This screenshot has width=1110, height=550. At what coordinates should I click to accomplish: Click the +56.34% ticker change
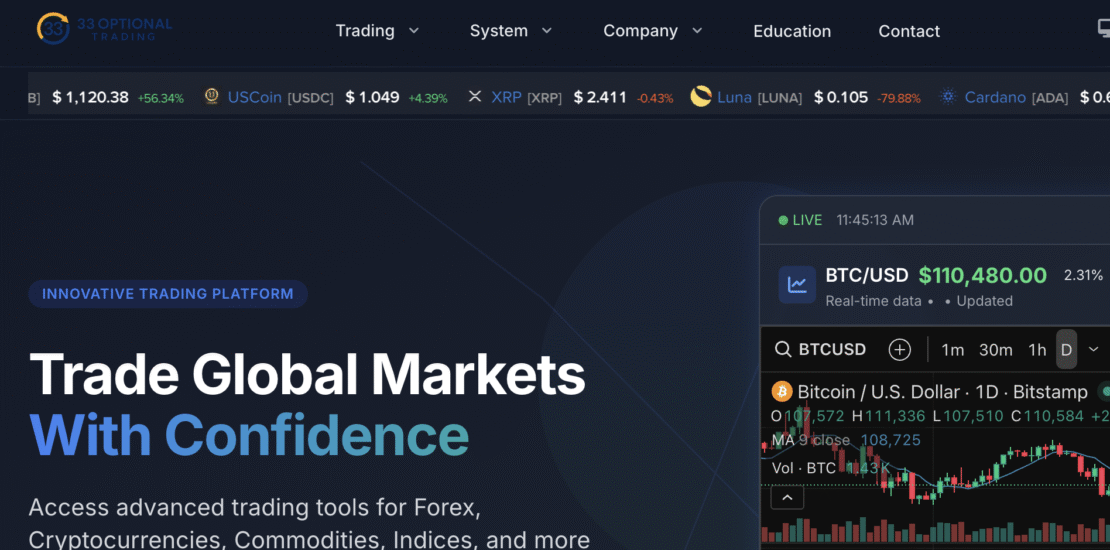(161, 98)
